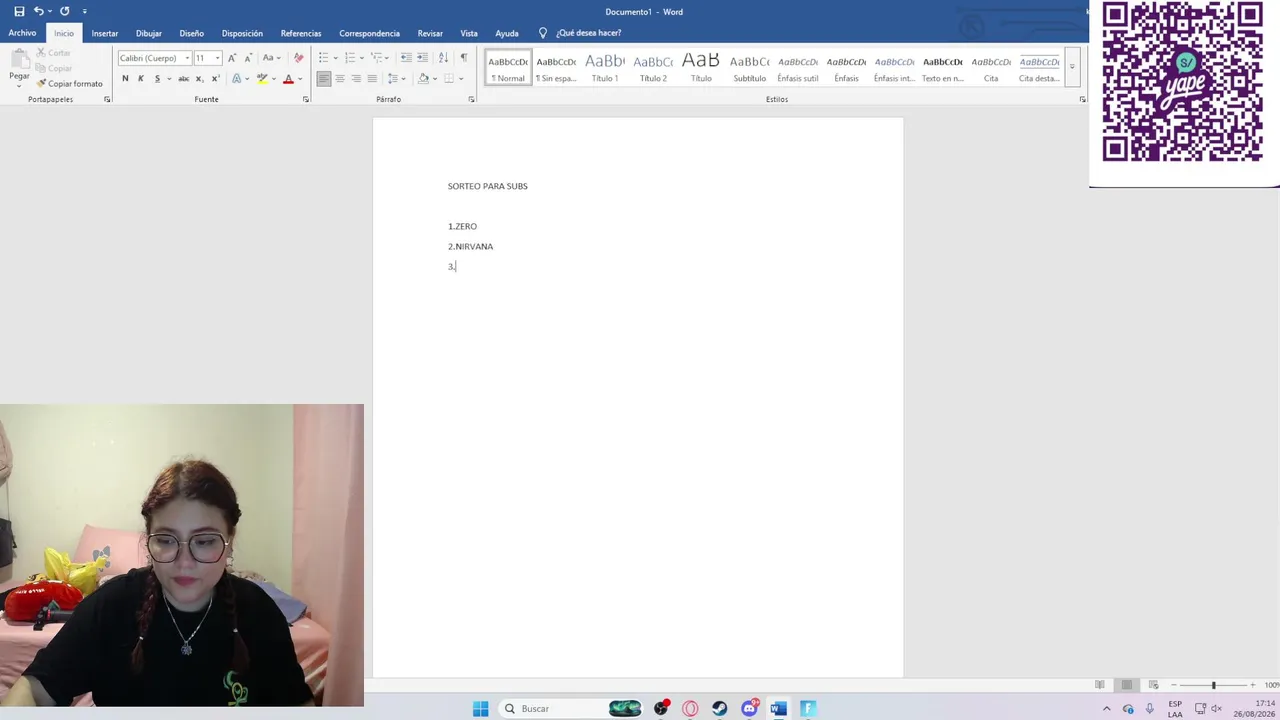Image resolution: width=1280 pixels, height=720 pixels.
Task: Increase font size with the grow button
Action: pos(232,58)
